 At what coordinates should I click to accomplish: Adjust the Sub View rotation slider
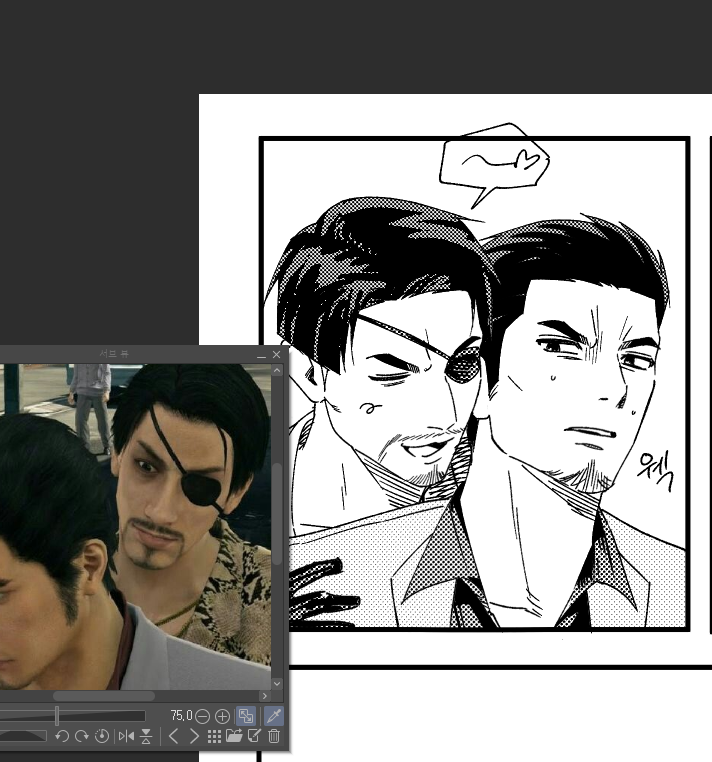(x=23, y=736)
